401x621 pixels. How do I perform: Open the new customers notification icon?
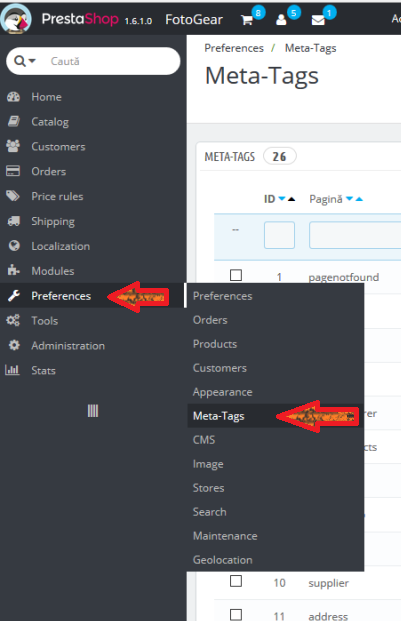[x=281, y=20]
